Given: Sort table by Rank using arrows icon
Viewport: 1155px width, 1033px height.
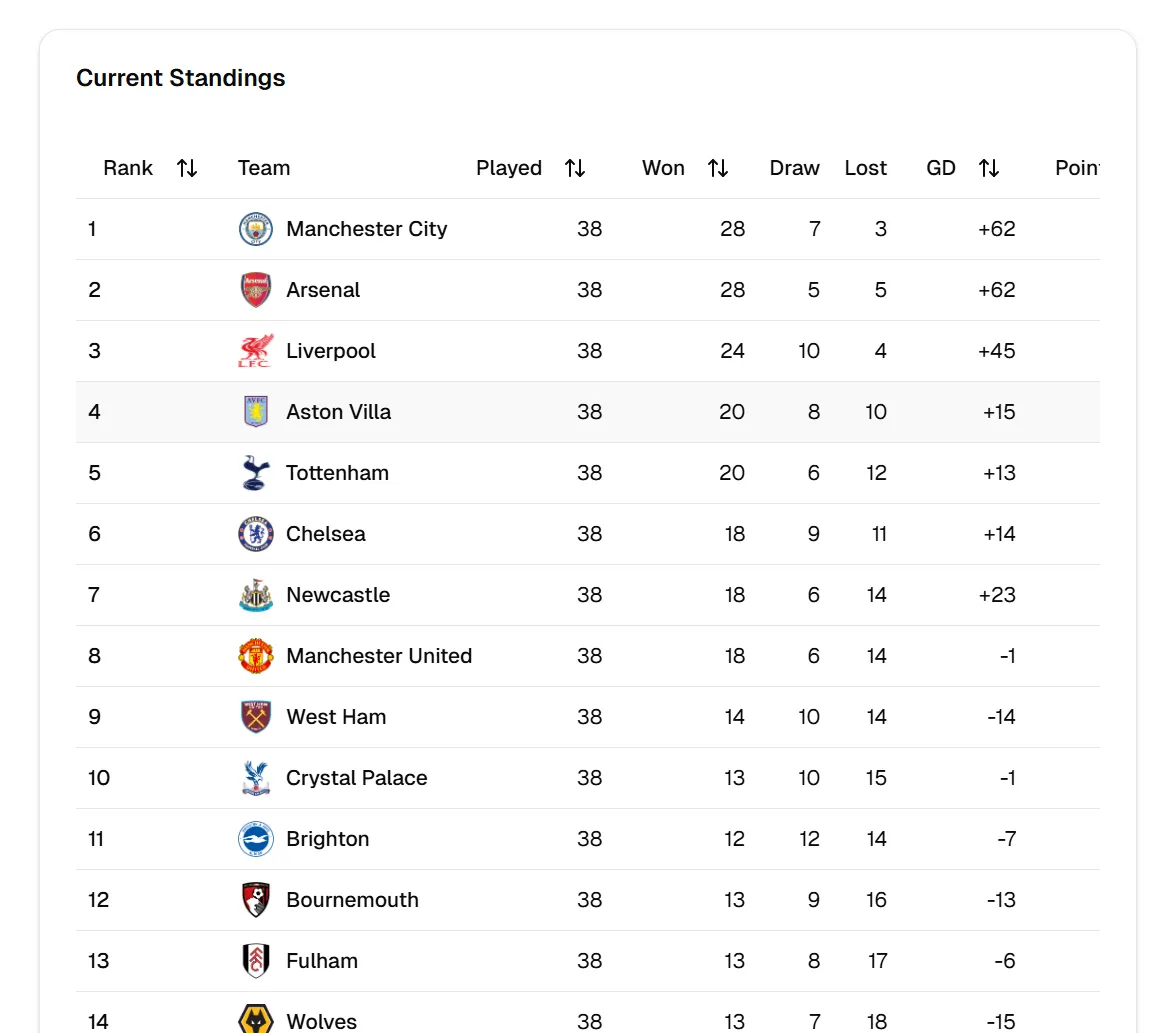Looking at the screenshot, I should (187, 168).
